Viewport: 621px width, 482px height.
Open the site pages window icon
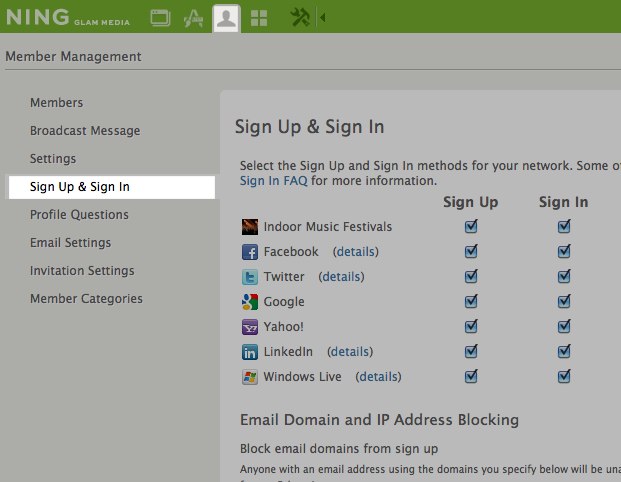point(160,18)
